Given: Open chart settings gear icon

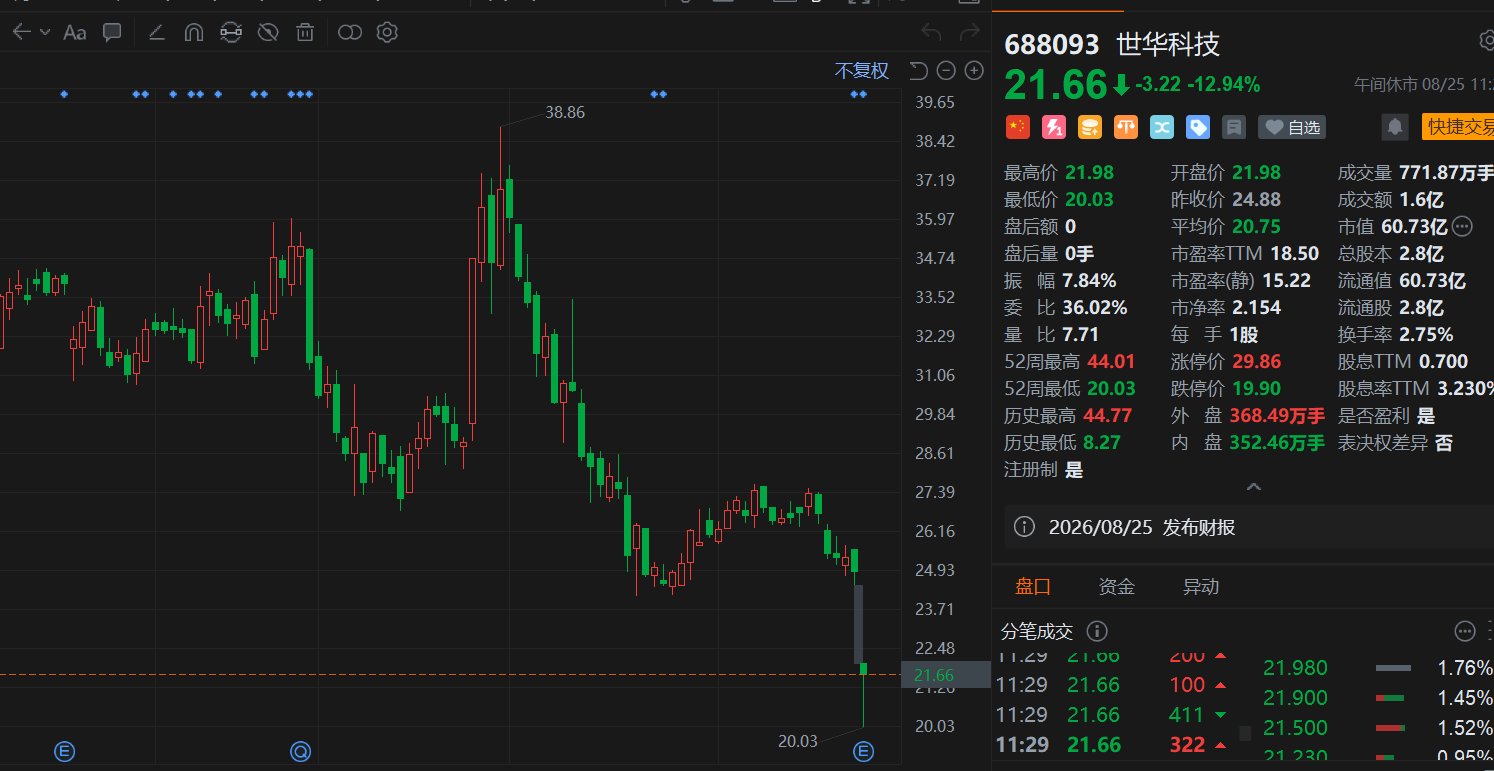Looking at the screenshot, I should point(387,33).
